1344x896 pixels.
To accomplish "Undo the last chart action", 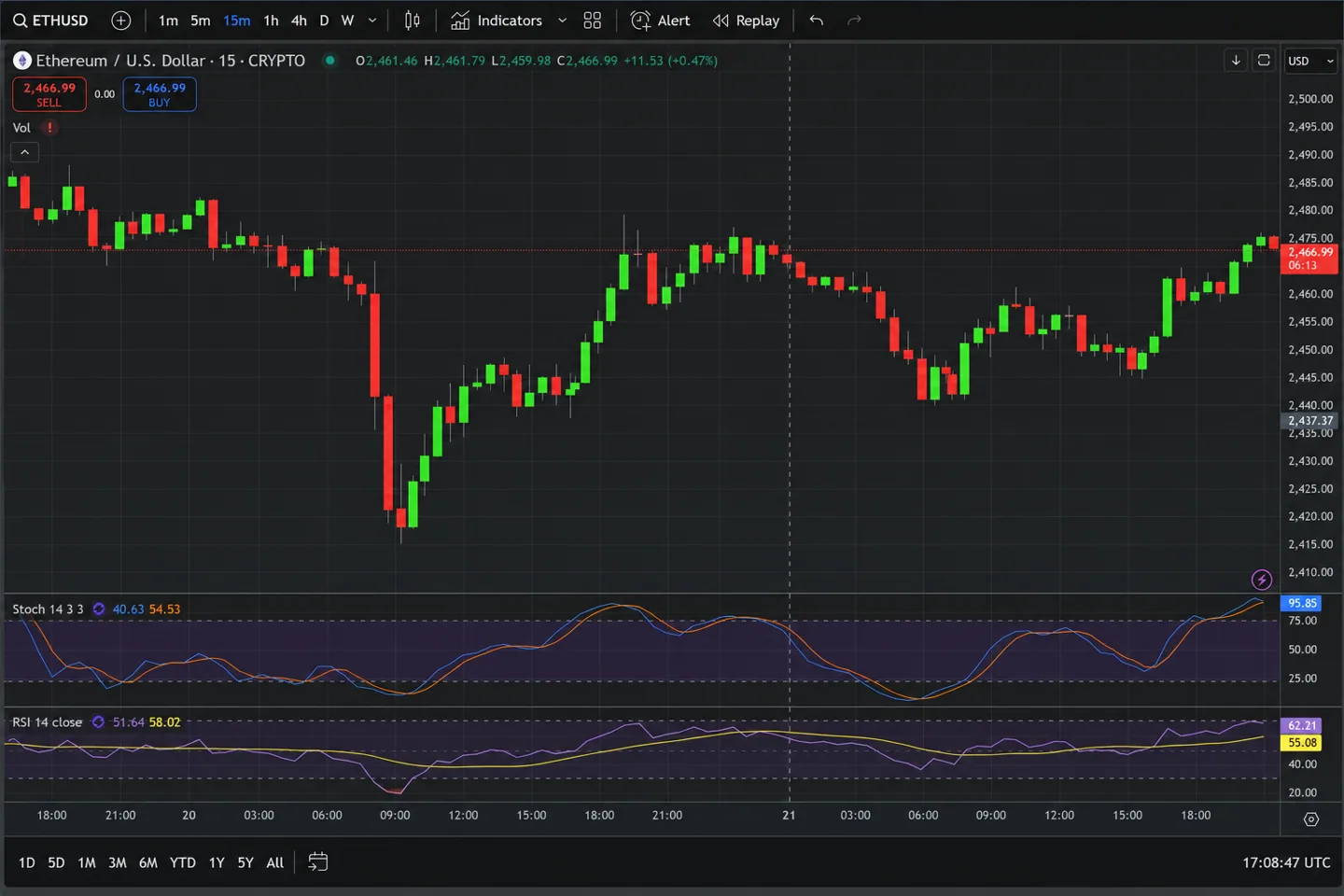I will point(817,21).
